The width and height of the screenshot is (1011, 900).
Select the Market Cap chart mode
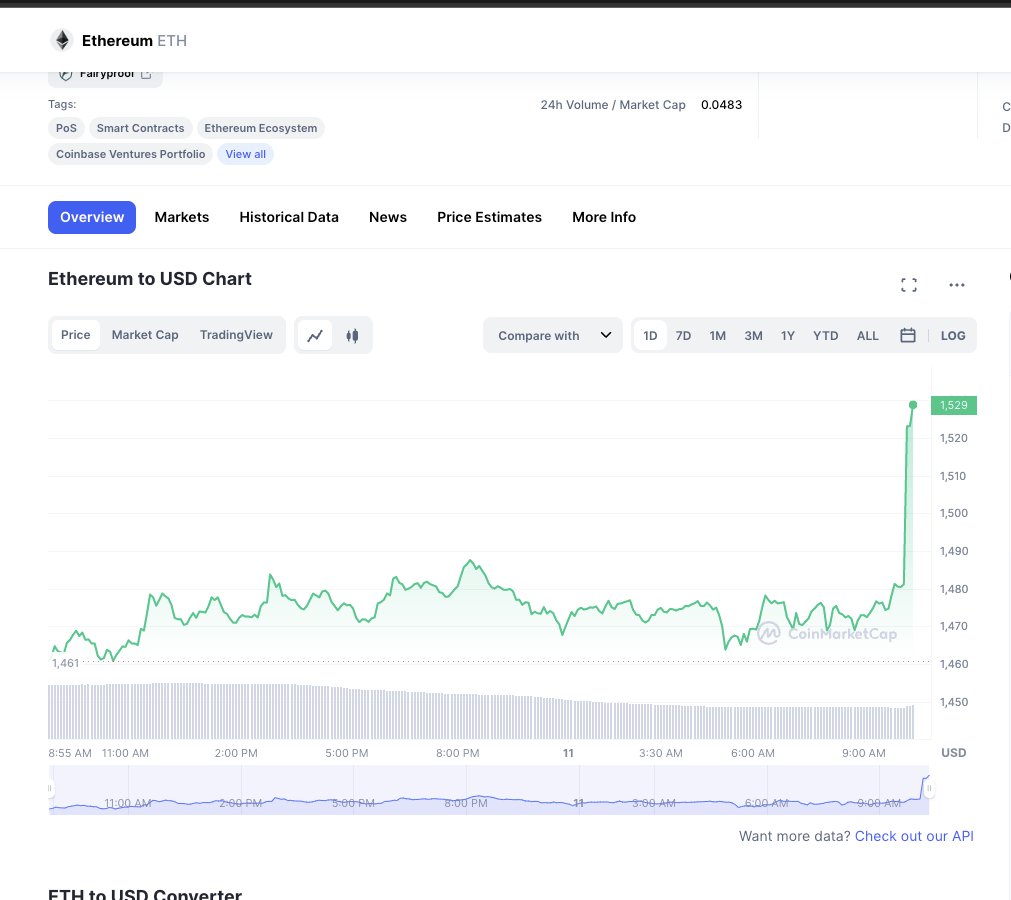pyautogui.click(x=145, y=335)
